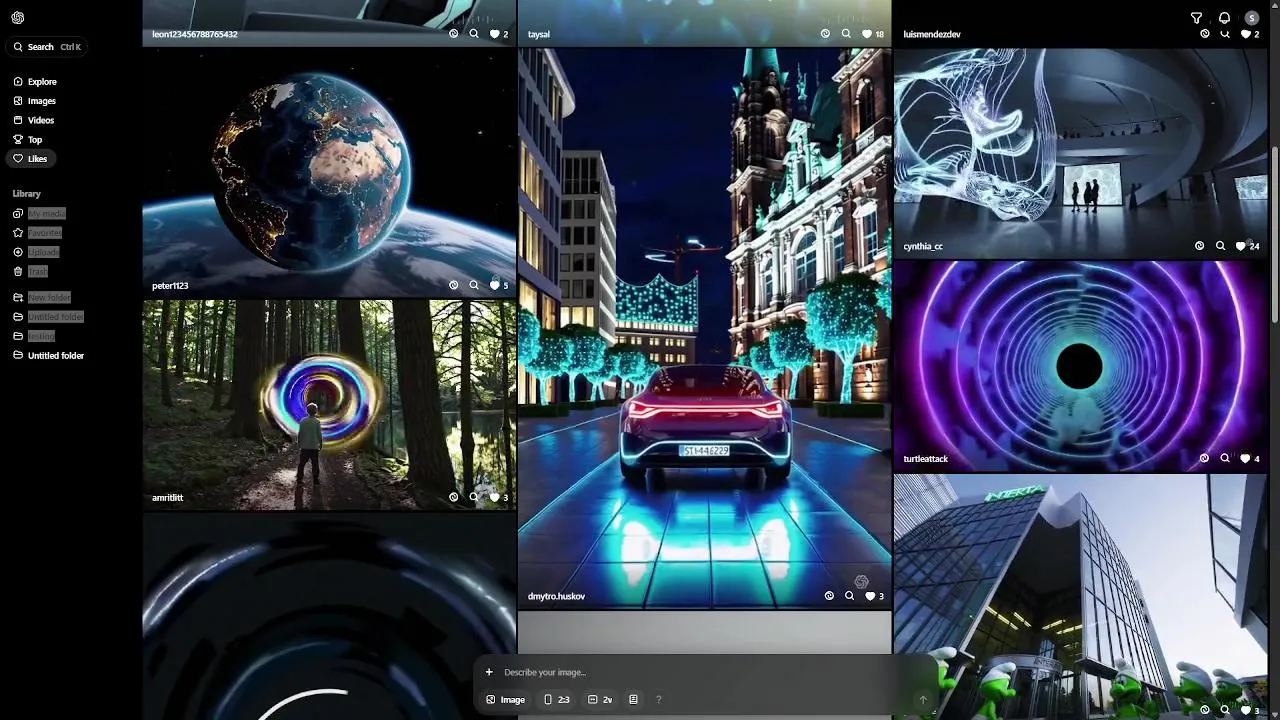Open dmytro.huskov's profile link
1280x720 pixels.
556,597
